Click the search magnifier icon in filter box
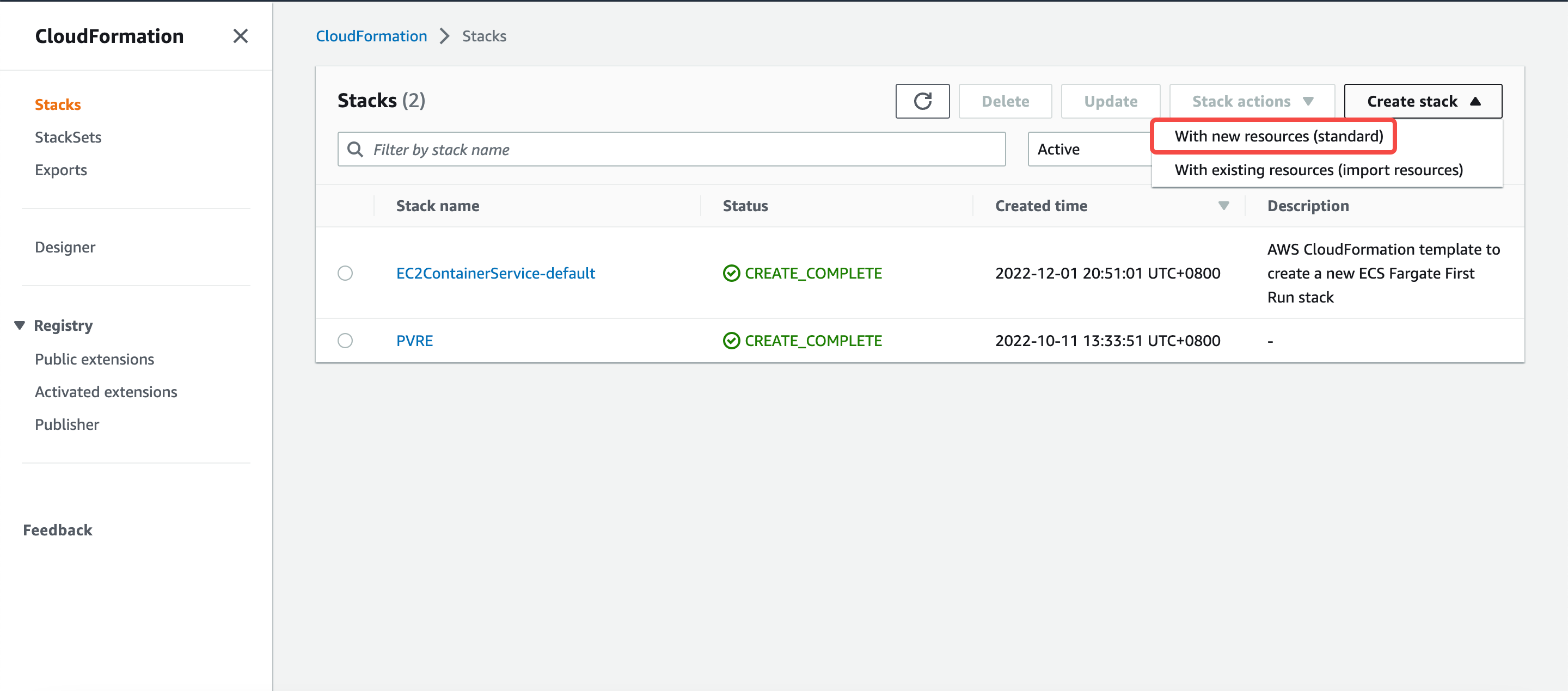 point(355,149)
